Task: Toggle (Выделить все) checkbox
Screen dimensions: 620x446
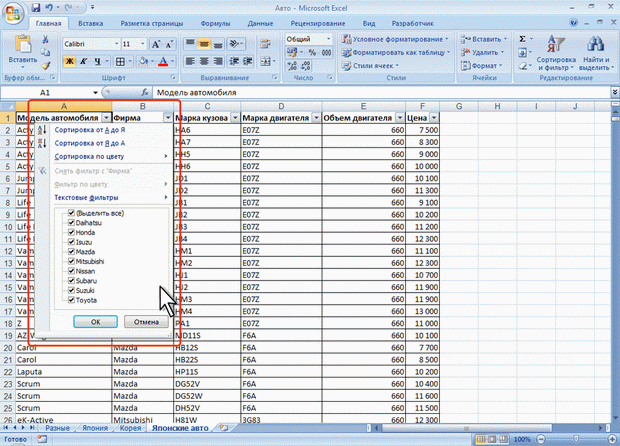Action: [x=72, y=213]
